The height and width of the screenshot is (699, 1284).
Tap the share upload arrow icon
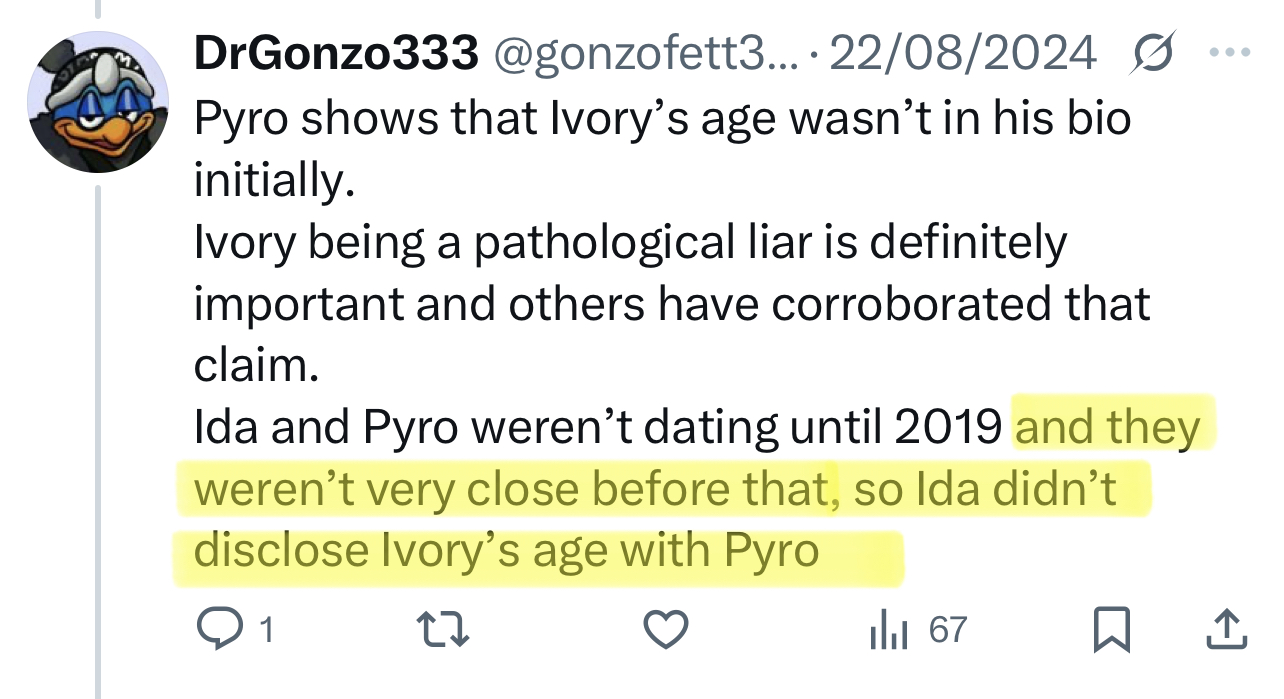point(1226,629)
